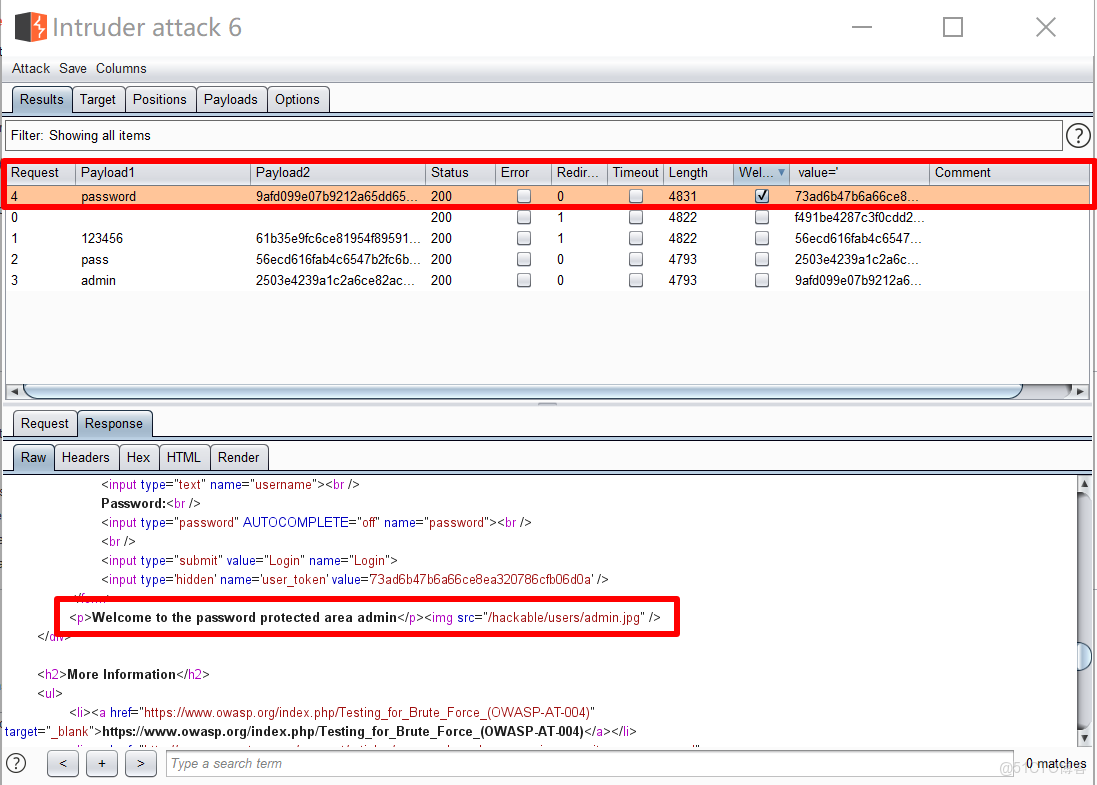Click the next search match arrow button
The width and height of the screenshot is (1097, 785).
pos(140,763)
